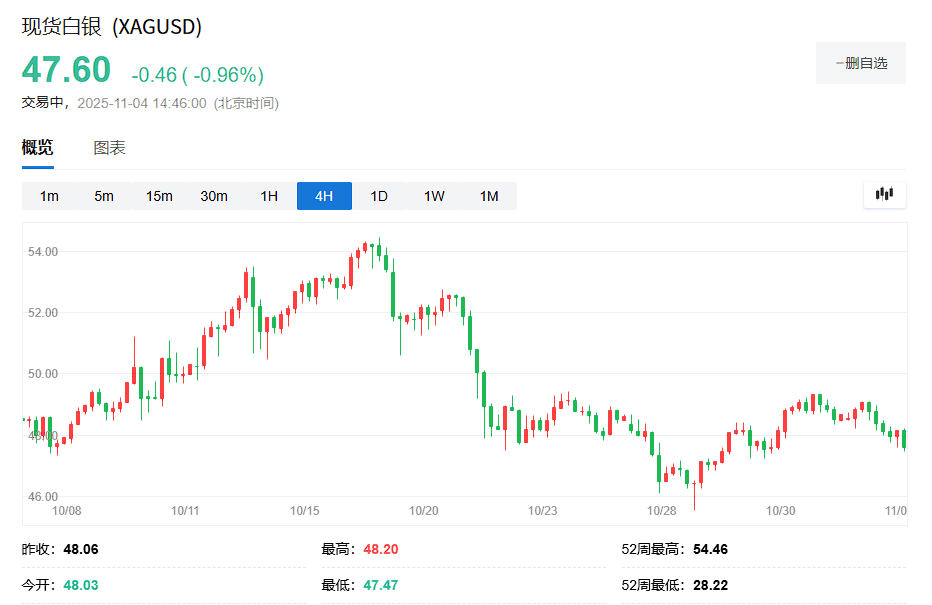Viewport: 932px width, 605px height.
Task: Switch to the 概览 tab
Action: (x=38, y=148)
